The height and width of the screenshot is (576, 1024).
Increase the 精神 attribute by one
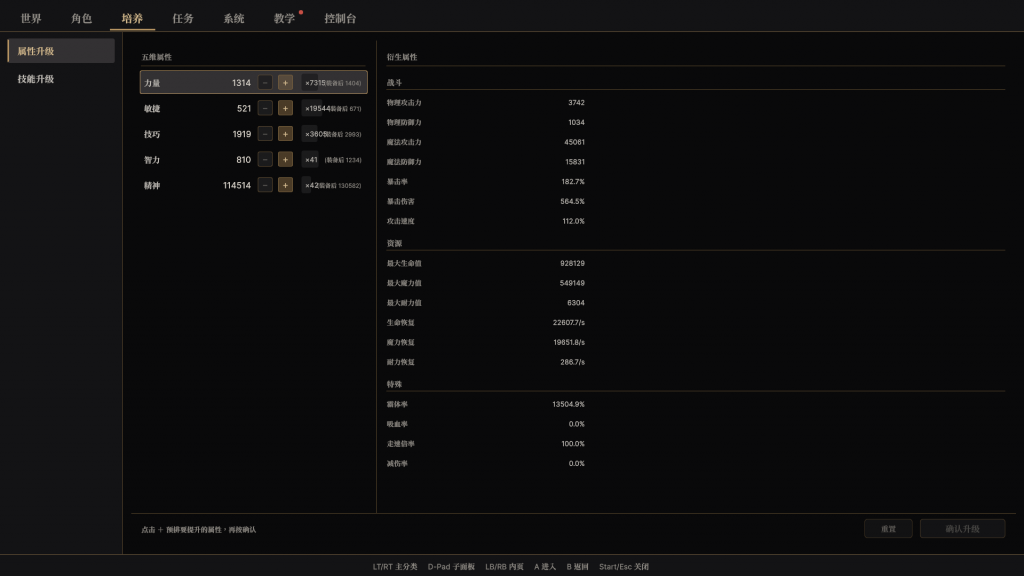(x=285, y=185)
